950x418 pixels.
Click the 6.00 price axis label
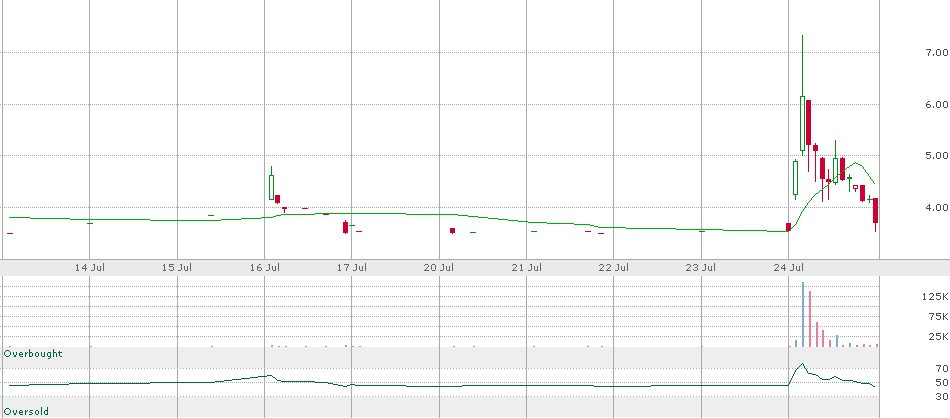[x=937, y=104]
